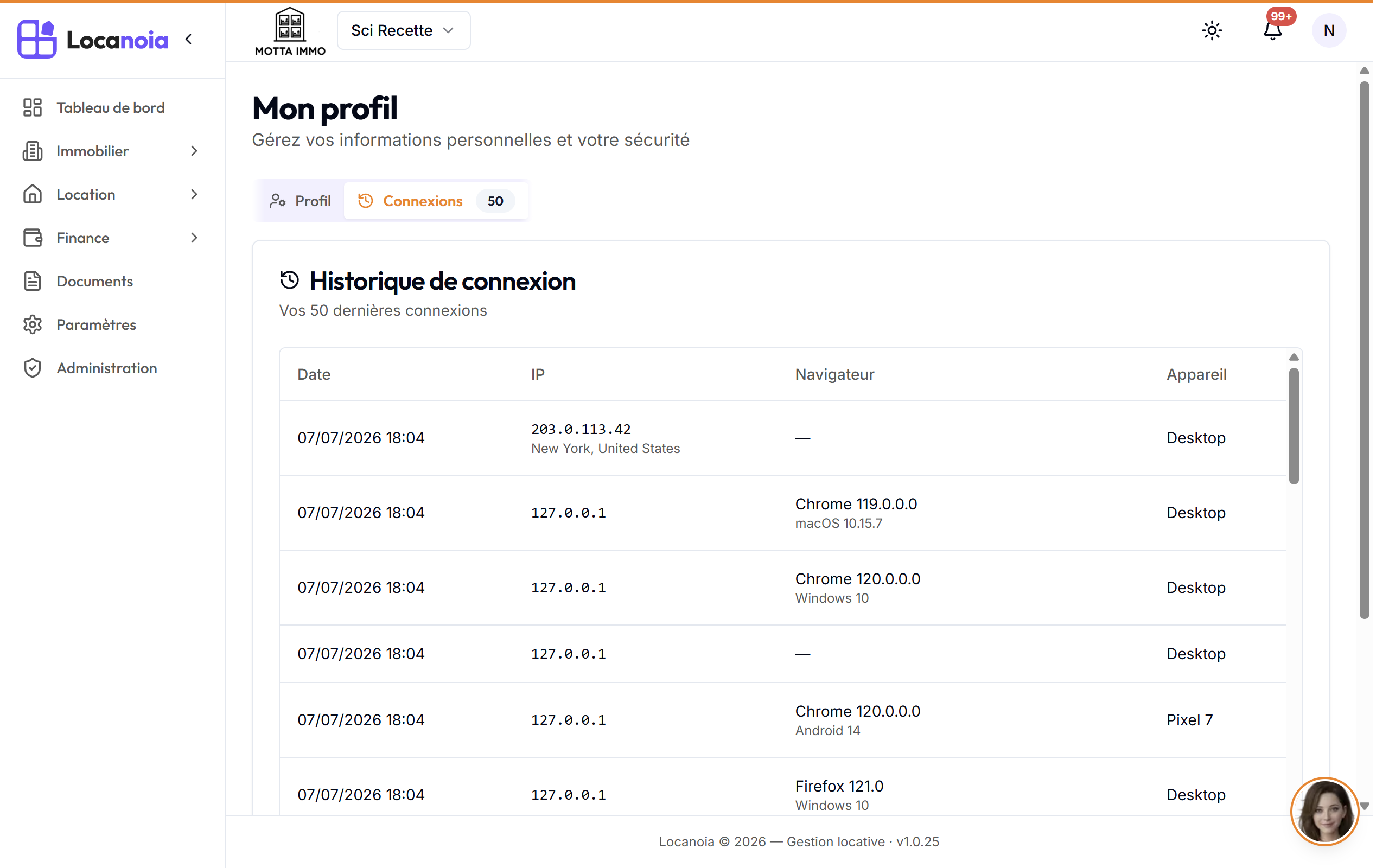Viewport: 1389px width, 868px height.
Task: Click the Locanoia logo icon
Action: (37, 39)
